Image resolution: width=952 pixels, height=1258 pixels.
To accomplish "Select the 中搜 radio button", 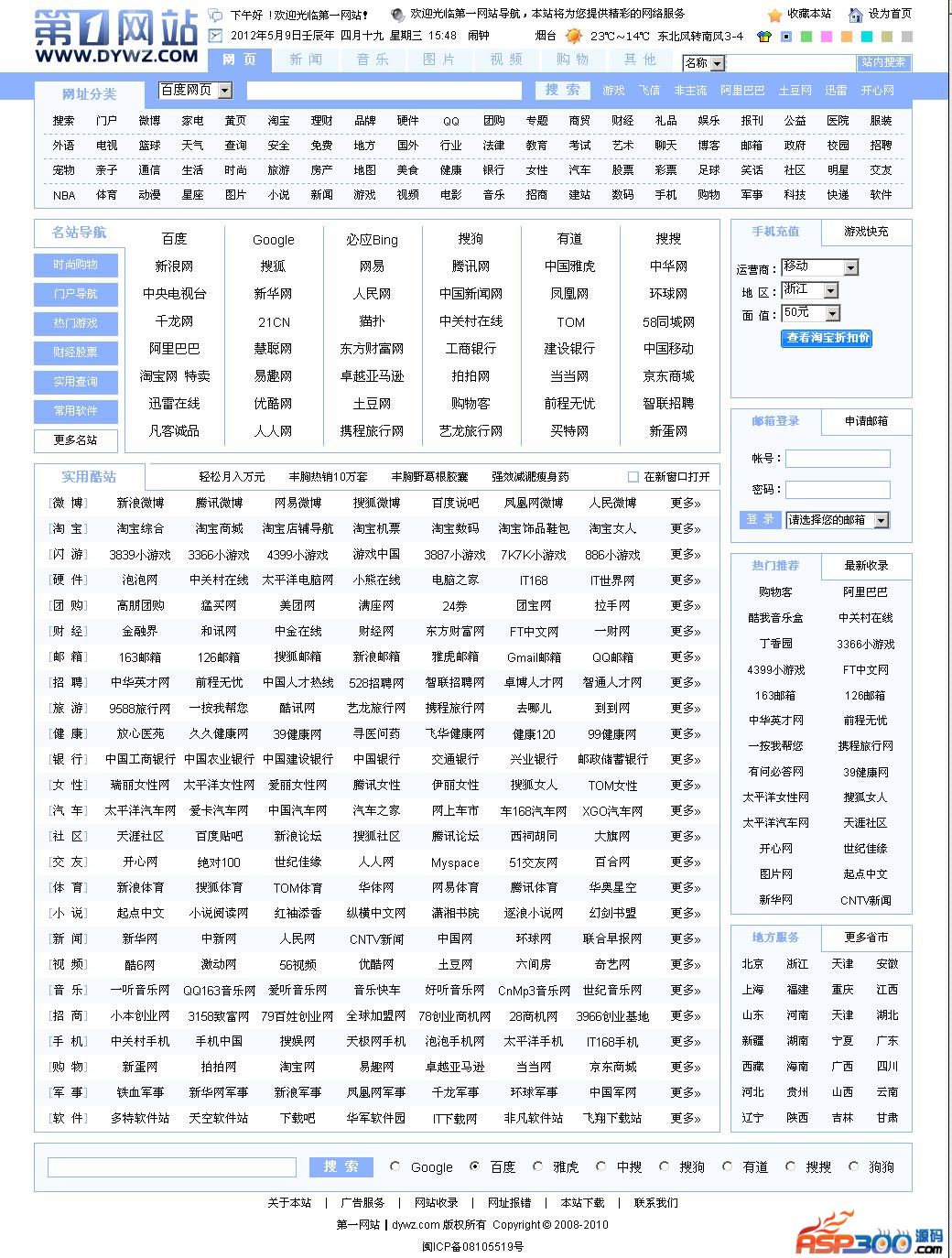I will pyautogui.click(x=601, y=1166).
